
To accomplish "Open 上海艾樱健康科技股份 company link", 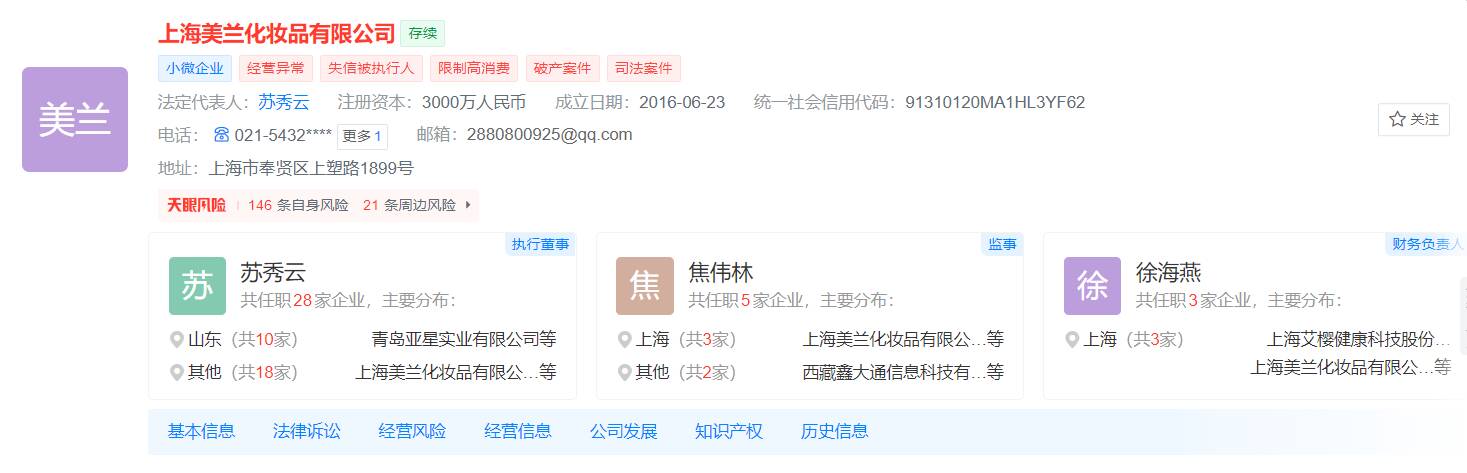I will click(x=1358, y=340).
